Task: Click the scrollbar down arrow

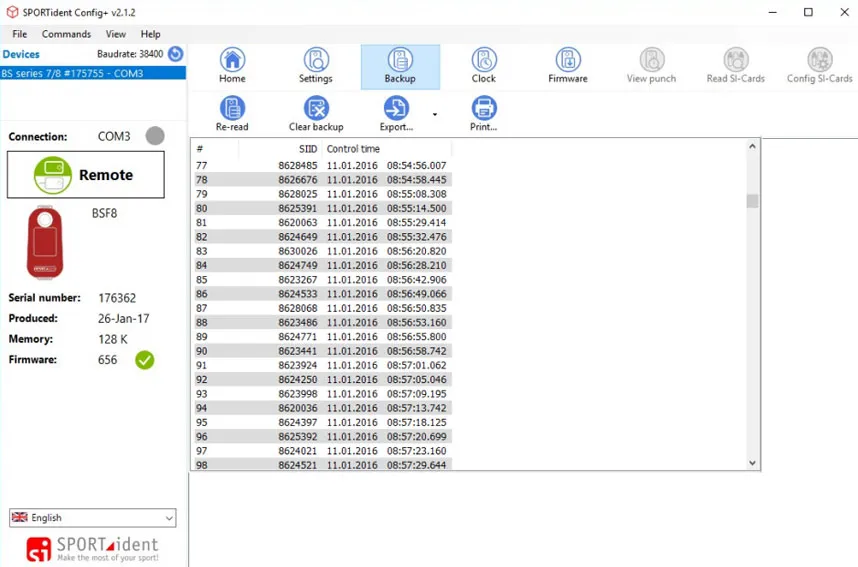Action: [752, 463]
